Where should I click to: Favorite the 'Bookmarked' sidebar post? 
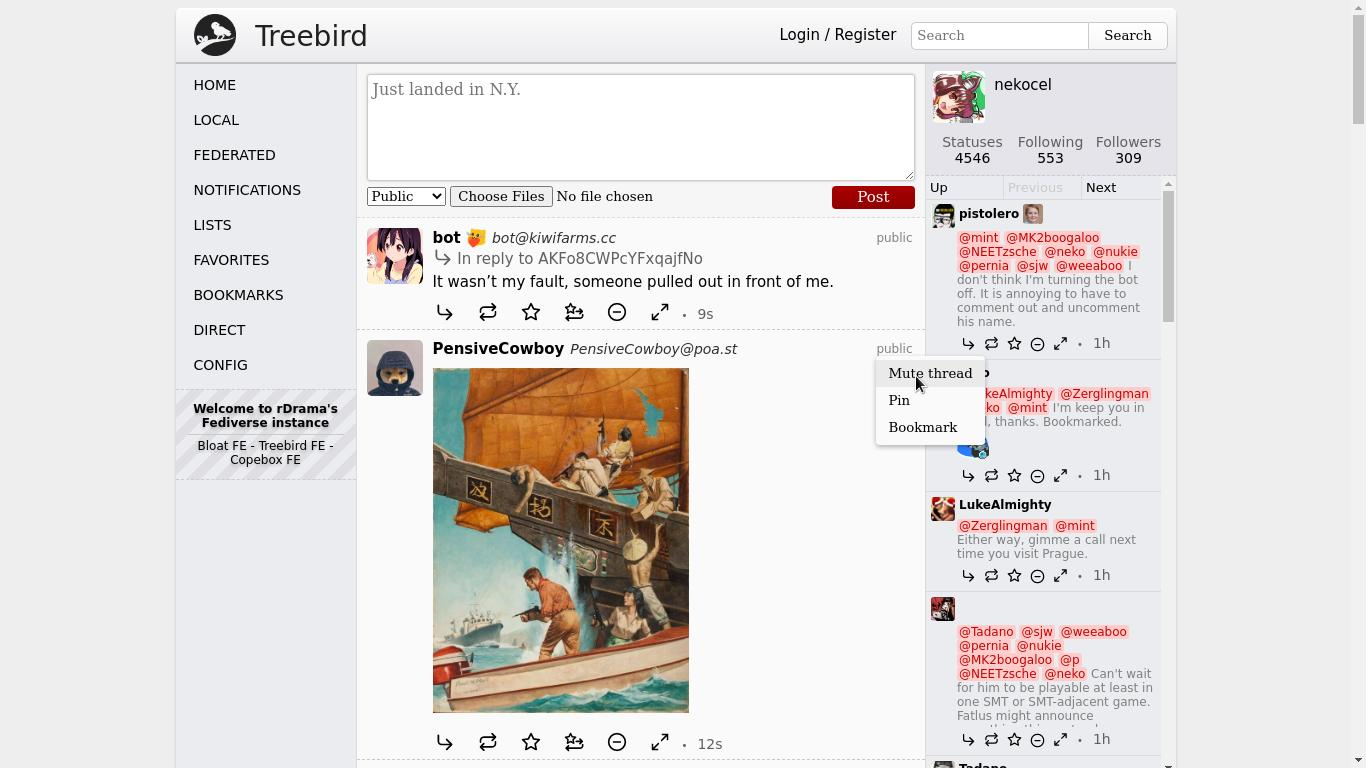point(1014,476)
